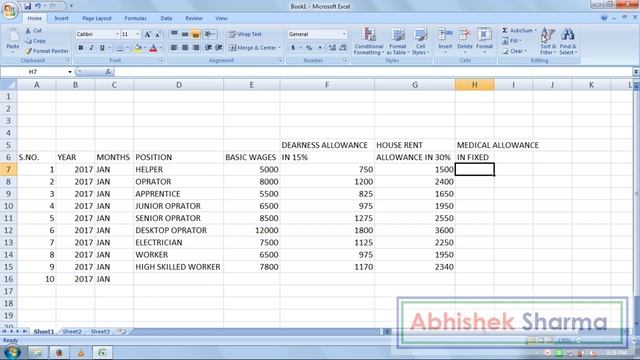Open Excel Help question icon
Viewport: 640px width, 360px height.
[x=604, y=18]
